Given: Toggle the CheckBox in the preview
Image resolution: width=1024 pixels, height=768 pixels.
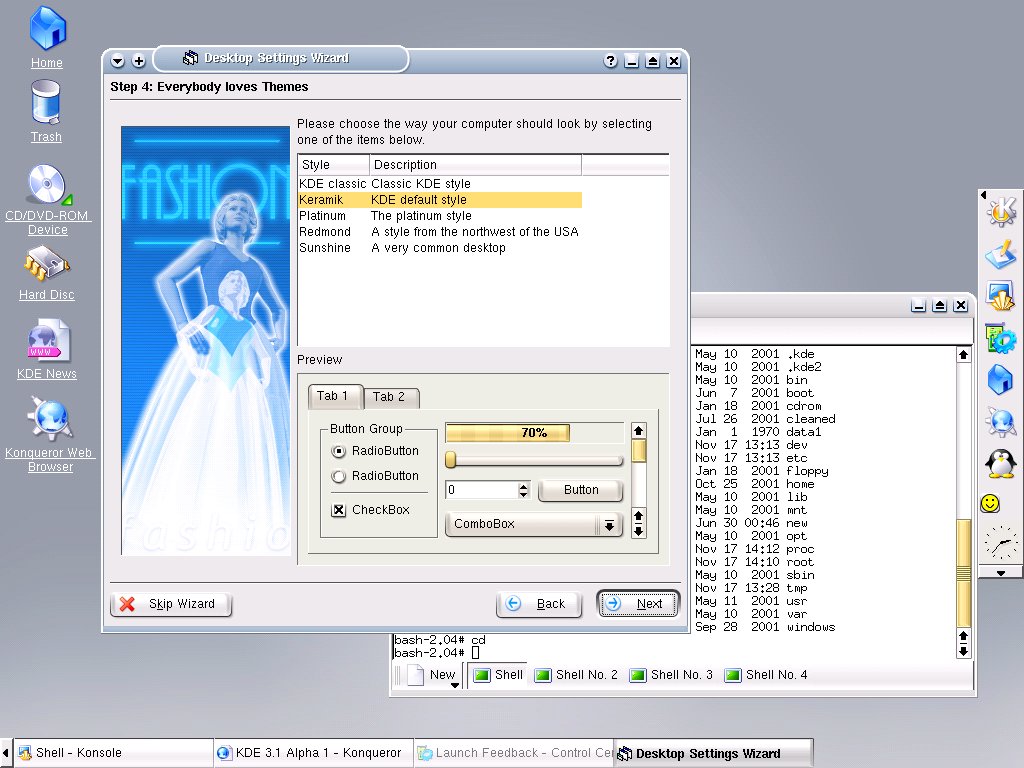Looking at the screenshot, I should (x=339, y=510).
